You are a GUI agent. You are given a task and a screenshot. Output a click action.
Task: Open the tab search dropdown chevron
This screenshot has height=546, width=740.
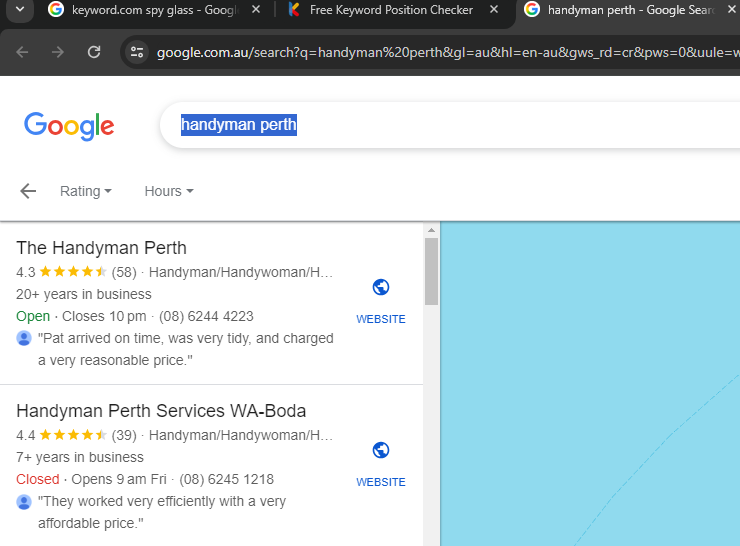pos(20,9)
